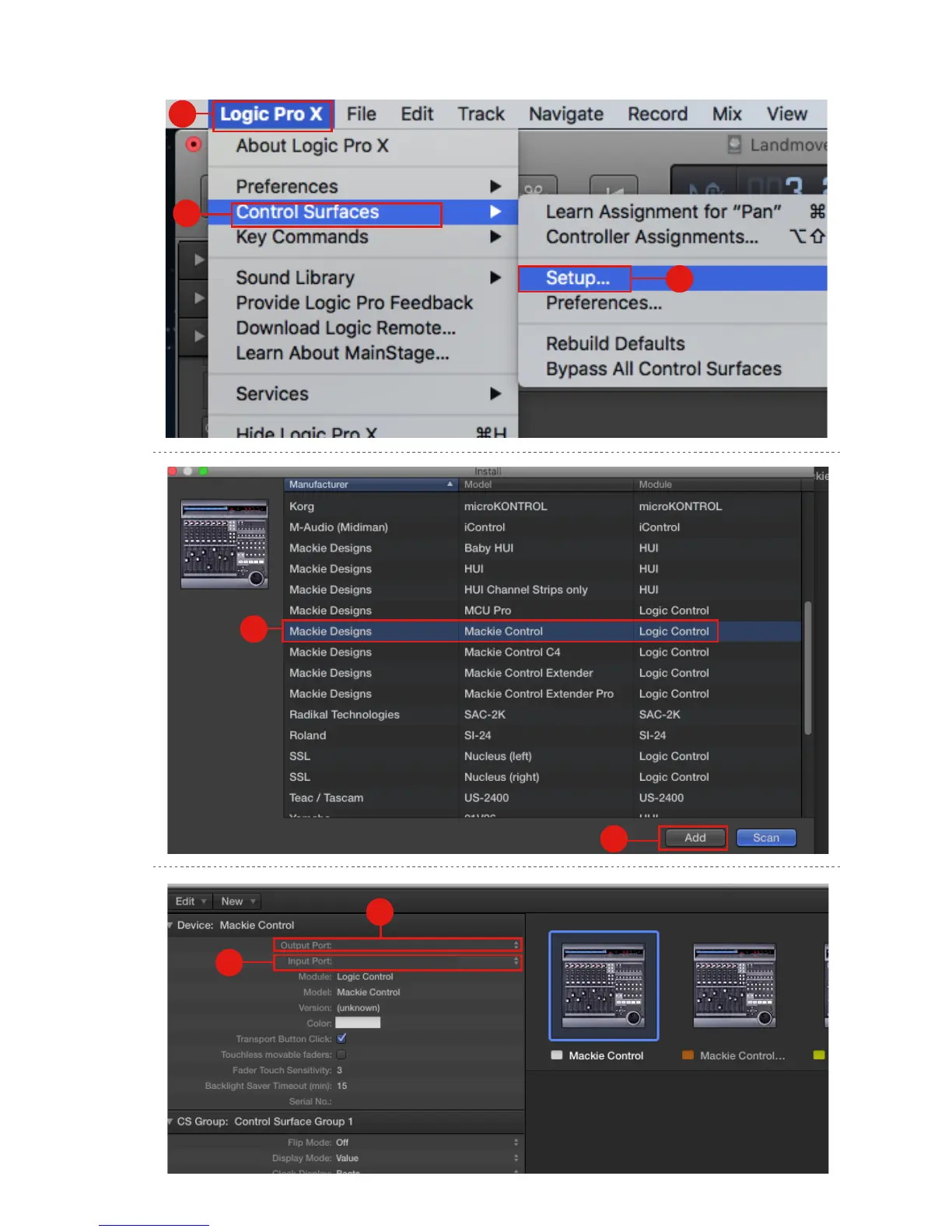This screenshot has width=952, height=1232.
Task: Select the SSL Nucleus (right) row
Action: 542,777
